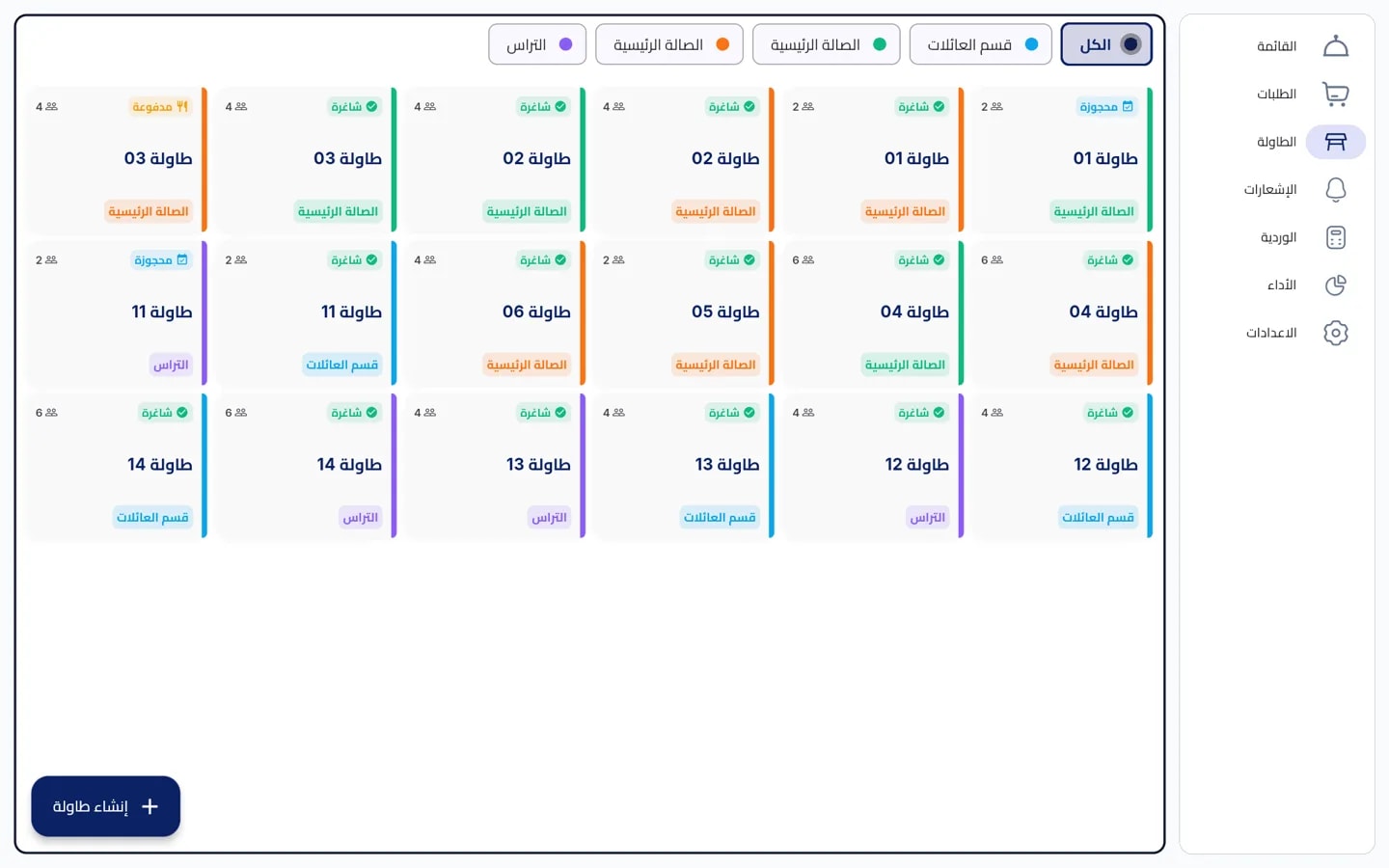Select the الطاولة tables icon in sidebar
The image size is (1389, 868).
(1335, 142)
